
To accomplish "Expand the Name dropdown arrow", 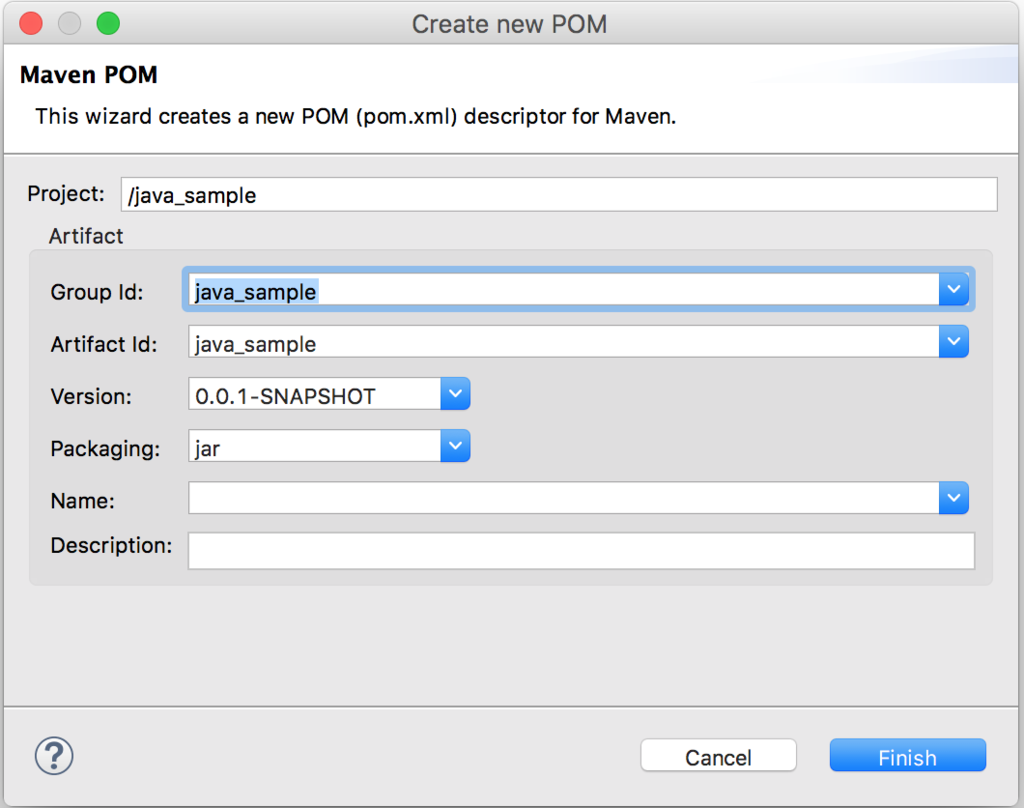I will (953, 498).
